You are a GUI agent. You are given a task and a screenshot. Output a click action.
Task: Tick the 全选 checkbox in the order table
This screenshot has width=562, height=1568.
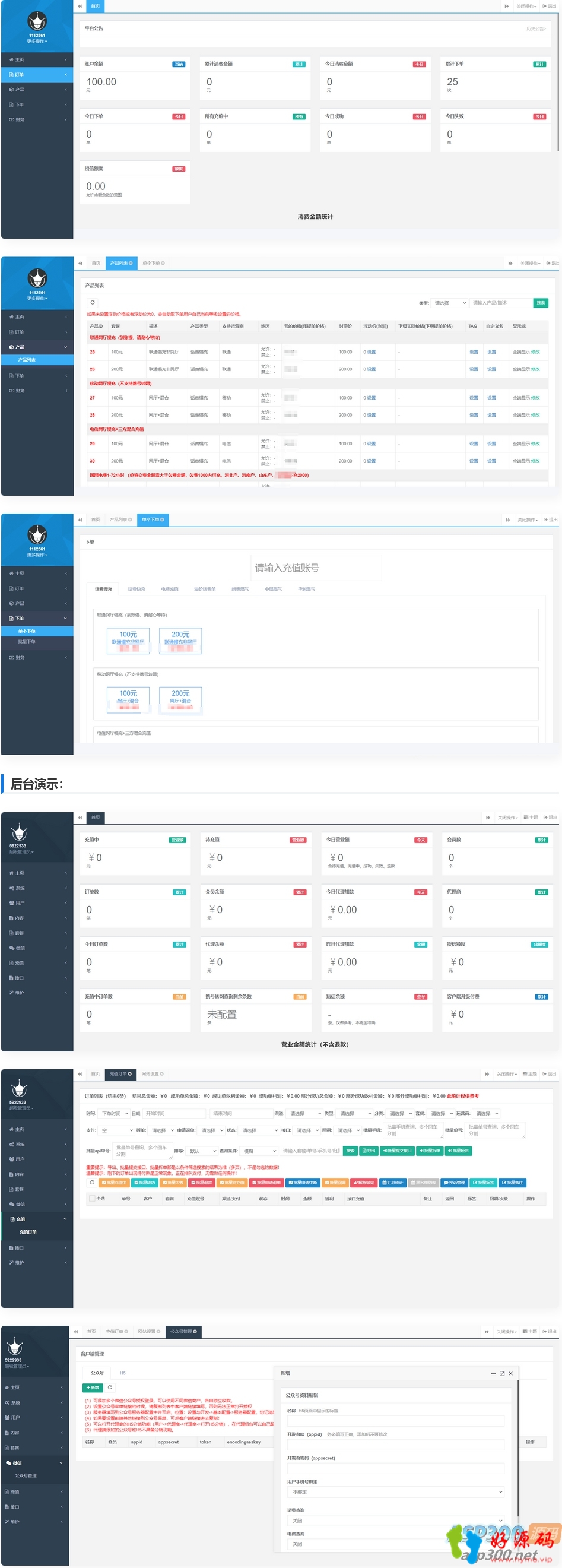[x=92, y=1199]
